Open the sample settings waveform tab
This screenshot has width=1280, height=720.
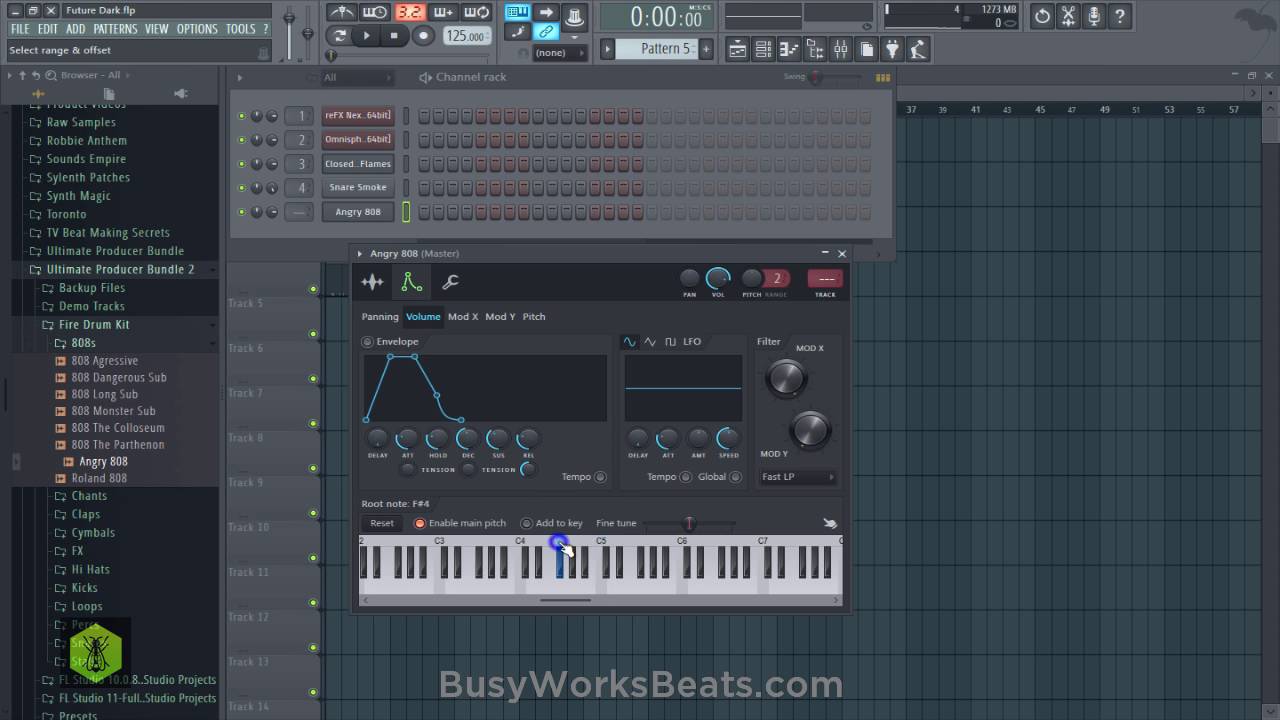(372, 283)
